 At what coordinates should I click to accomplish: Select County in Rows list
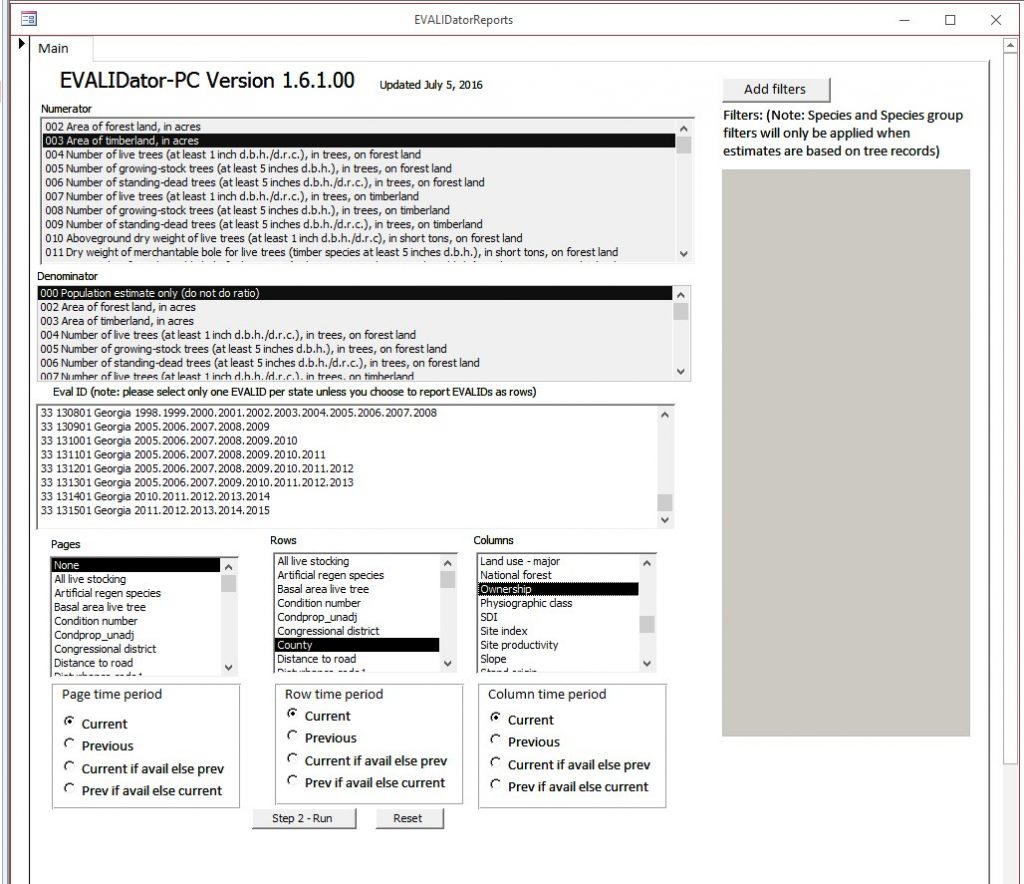pos(357,645)
